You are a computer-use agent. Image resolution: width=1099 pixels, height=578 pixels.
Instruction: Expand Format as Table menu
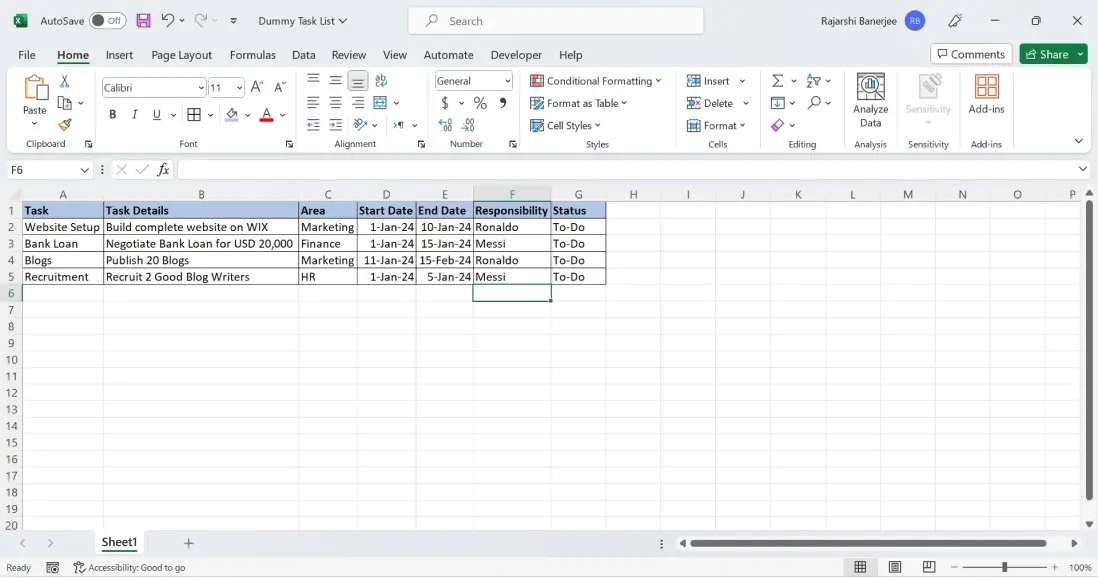coord(578,103)
